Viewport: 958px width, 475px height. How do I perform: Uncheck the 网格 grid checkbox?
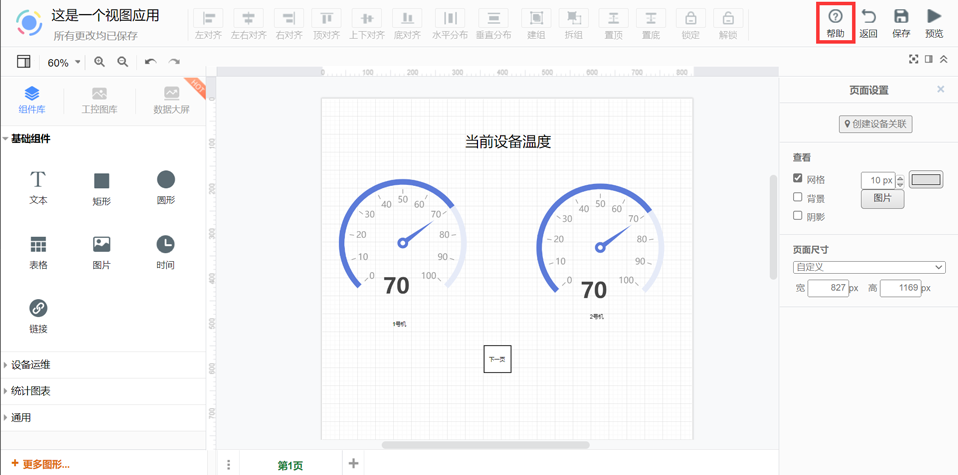click(798, 179)
